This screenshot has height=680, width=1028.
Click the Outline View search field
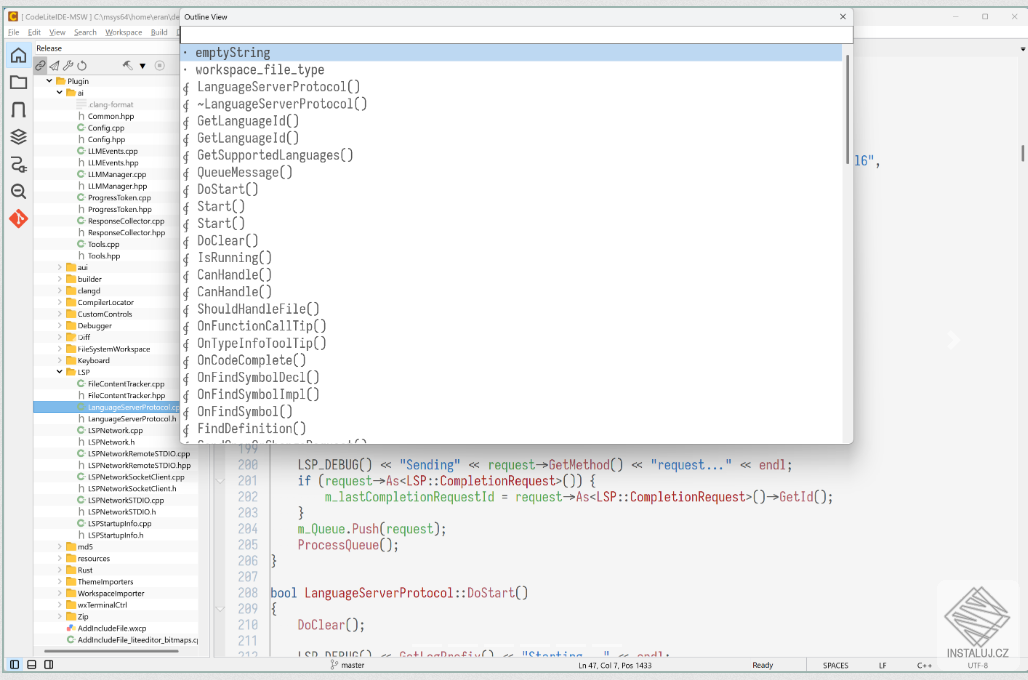coord(517,35)
